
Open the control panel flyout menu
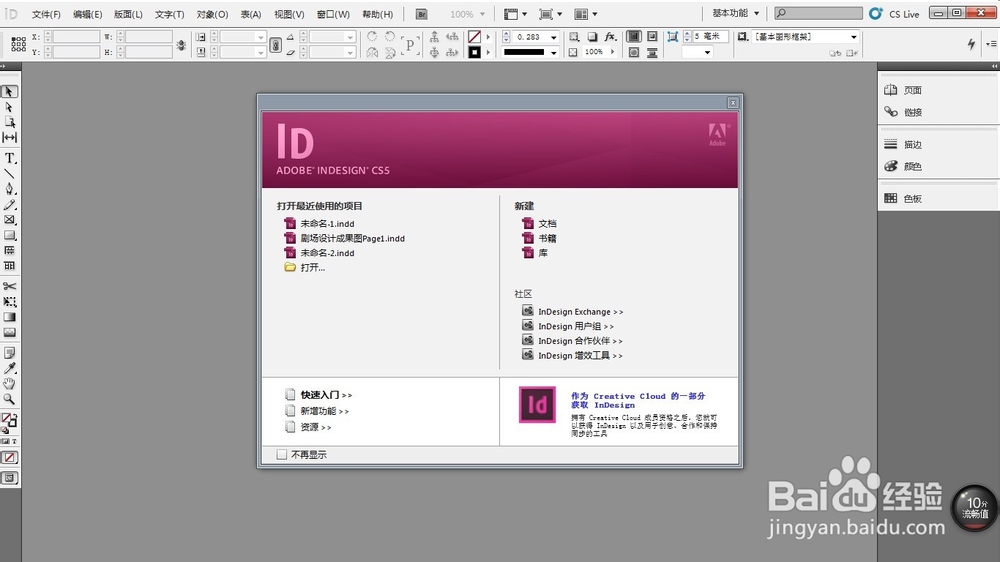tap(990, 43)
